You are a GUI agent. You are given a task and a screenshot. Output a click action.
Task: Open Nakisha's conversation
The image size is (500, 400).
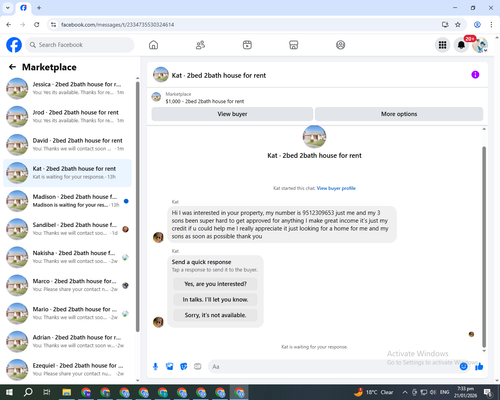coord(67,257)
